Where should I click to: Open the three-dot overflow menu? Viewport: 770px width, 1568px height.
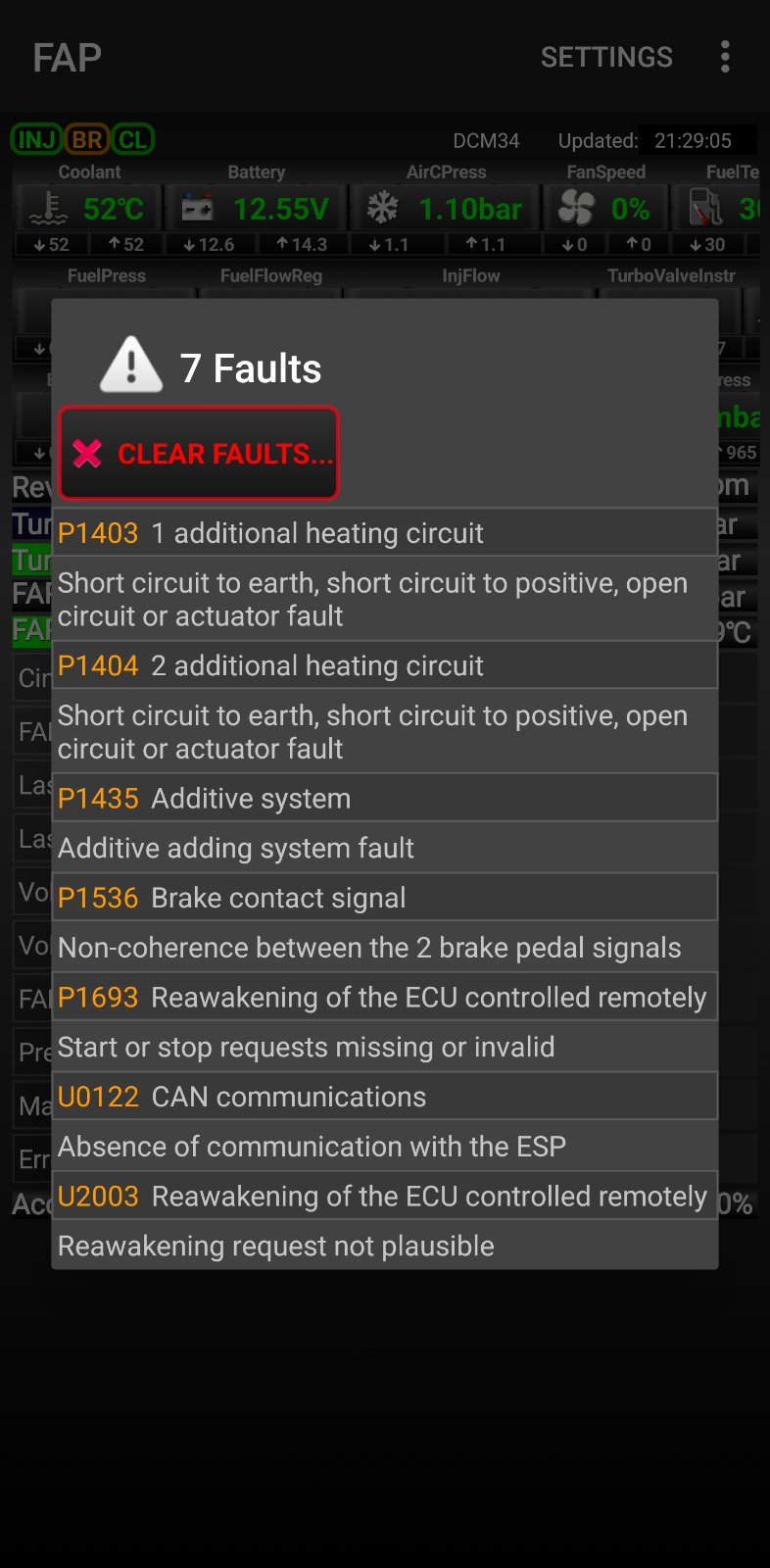click(725, 57)
